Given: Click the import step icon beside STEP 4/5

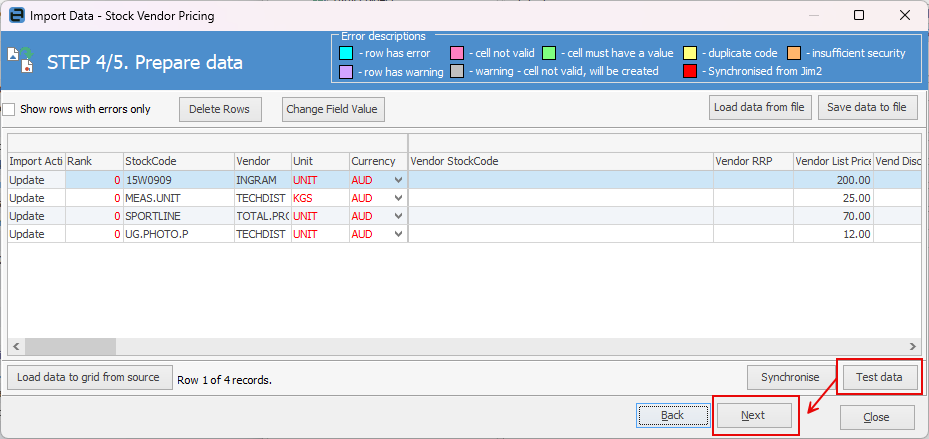Looking at the screenshot, I should click(x=21, y=61).
